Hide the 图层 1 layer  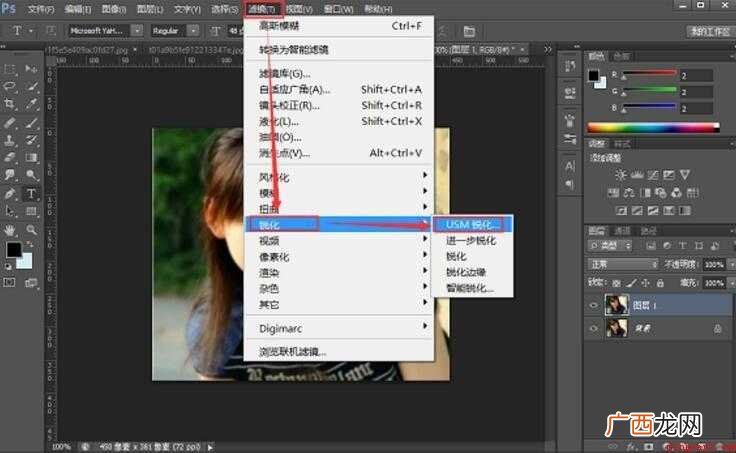tap(593, 305)
